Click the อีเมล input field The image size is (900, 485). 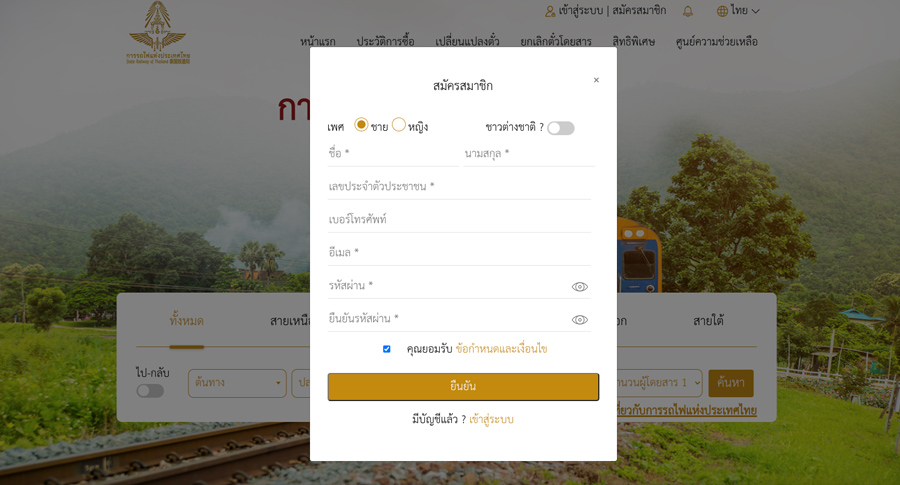tap(459, 253)
